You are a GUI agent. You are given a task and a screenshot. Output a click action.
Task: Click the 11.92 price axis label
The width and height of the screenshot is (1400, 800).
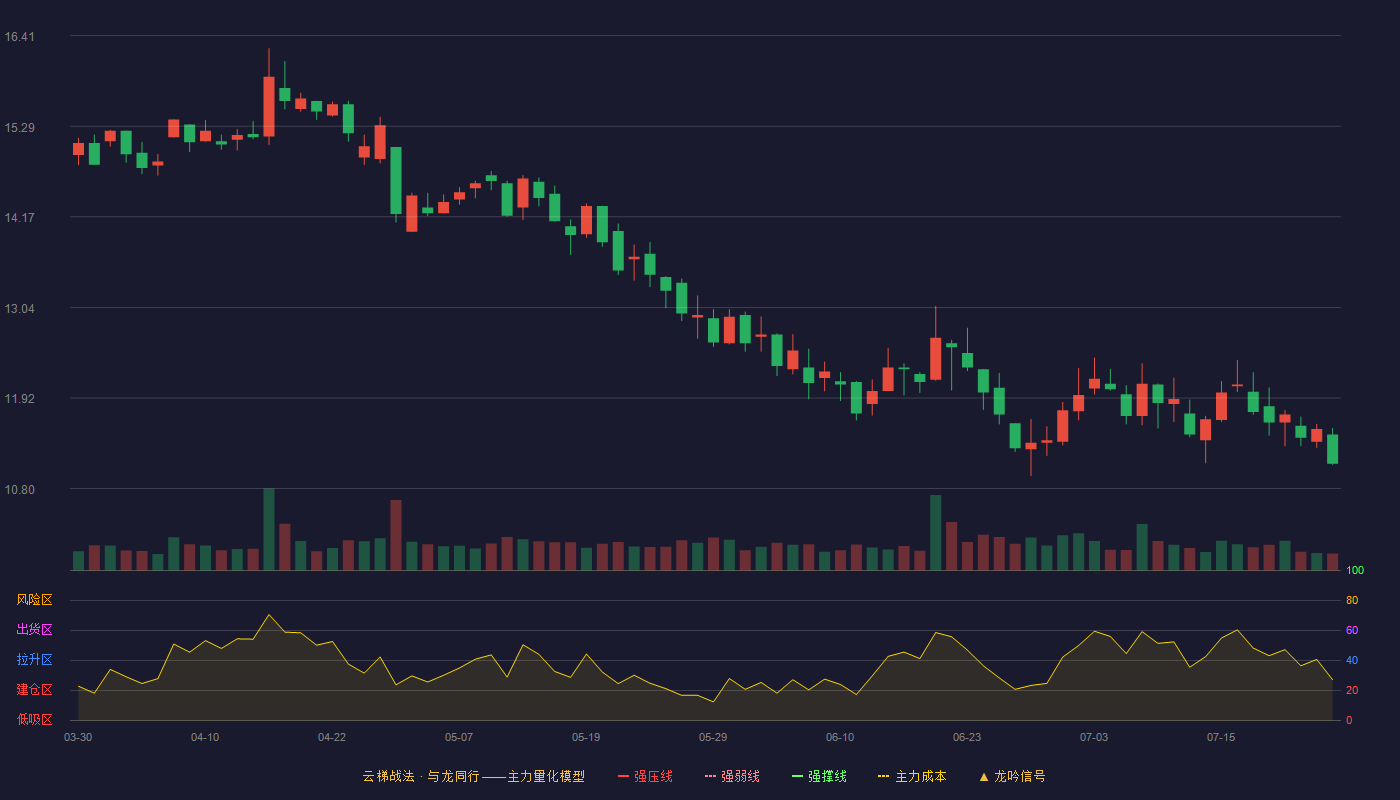tap(19, 399)
